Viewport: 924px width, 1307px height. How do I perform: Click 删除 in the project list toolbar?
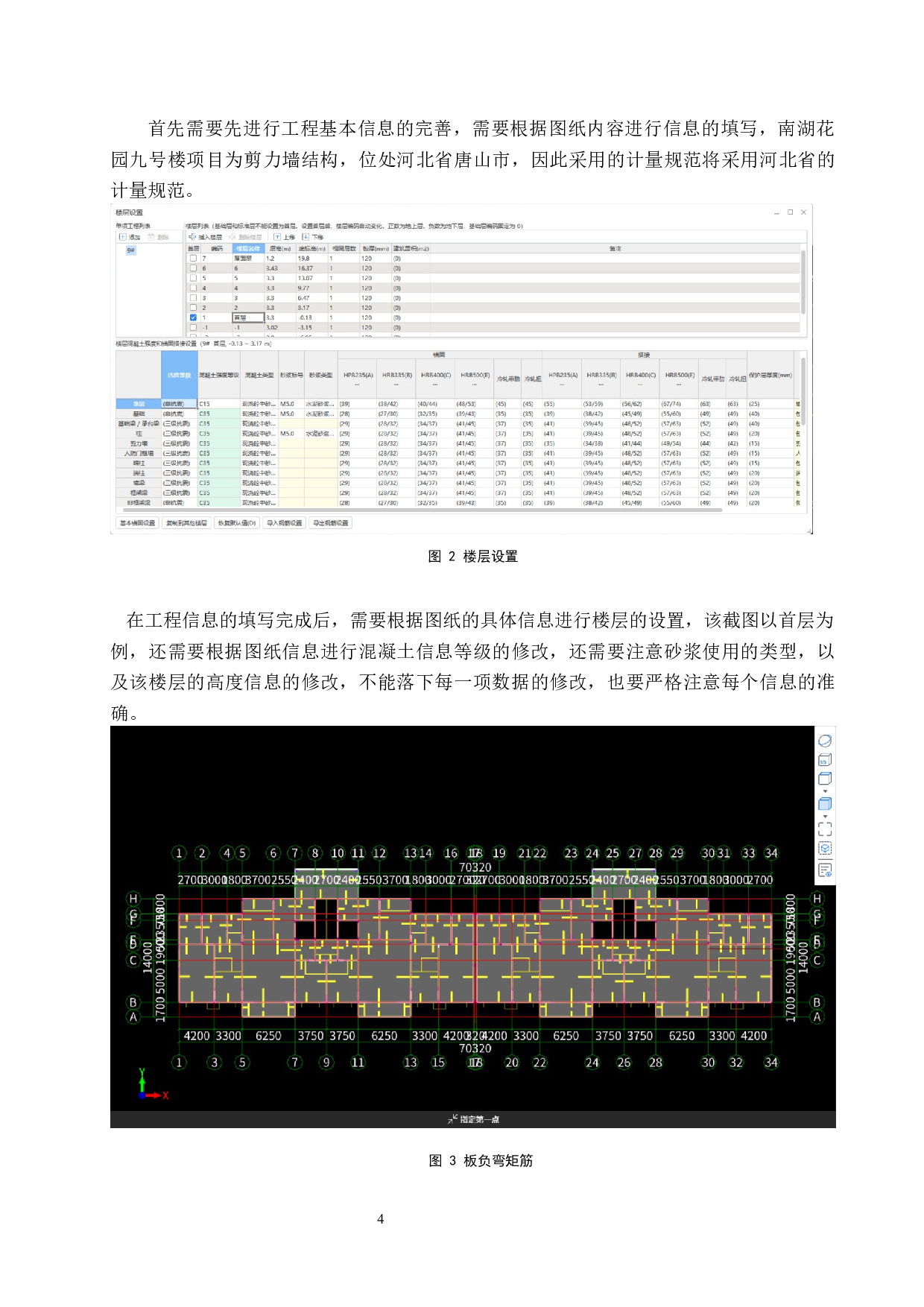[x=159, y=237]
